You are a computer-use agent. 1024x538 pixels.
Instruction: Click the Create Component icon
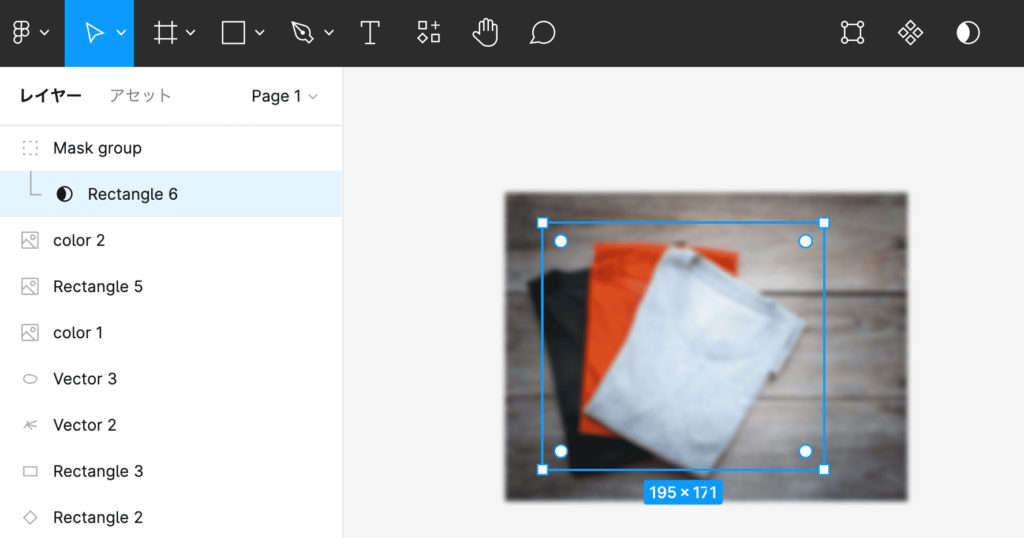coord(910,33)
